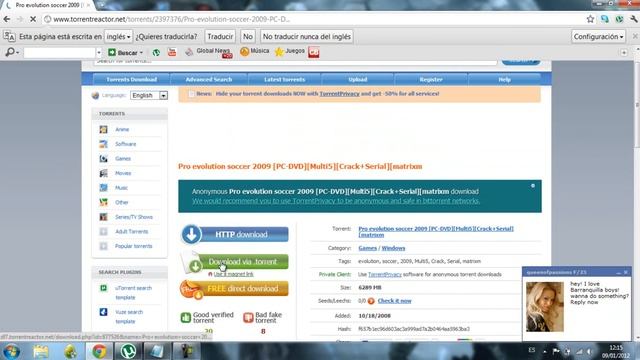Click the blonde woman photo in the chat popup
640x360 pixels.
tap(544, 307)
